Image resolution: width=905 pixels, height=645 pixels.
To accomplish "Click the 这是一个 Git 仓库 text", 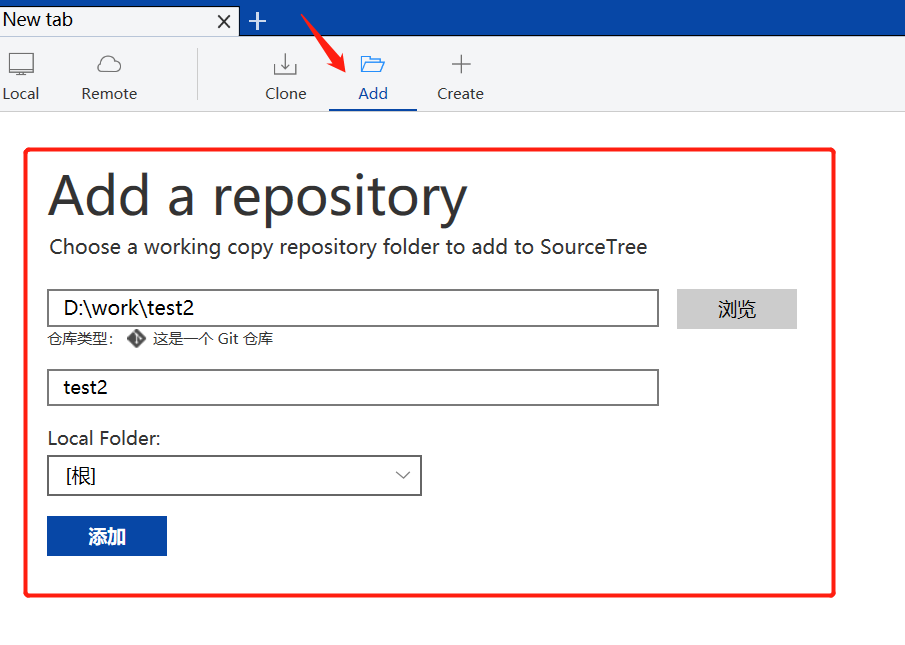I will tap(212, 339).
